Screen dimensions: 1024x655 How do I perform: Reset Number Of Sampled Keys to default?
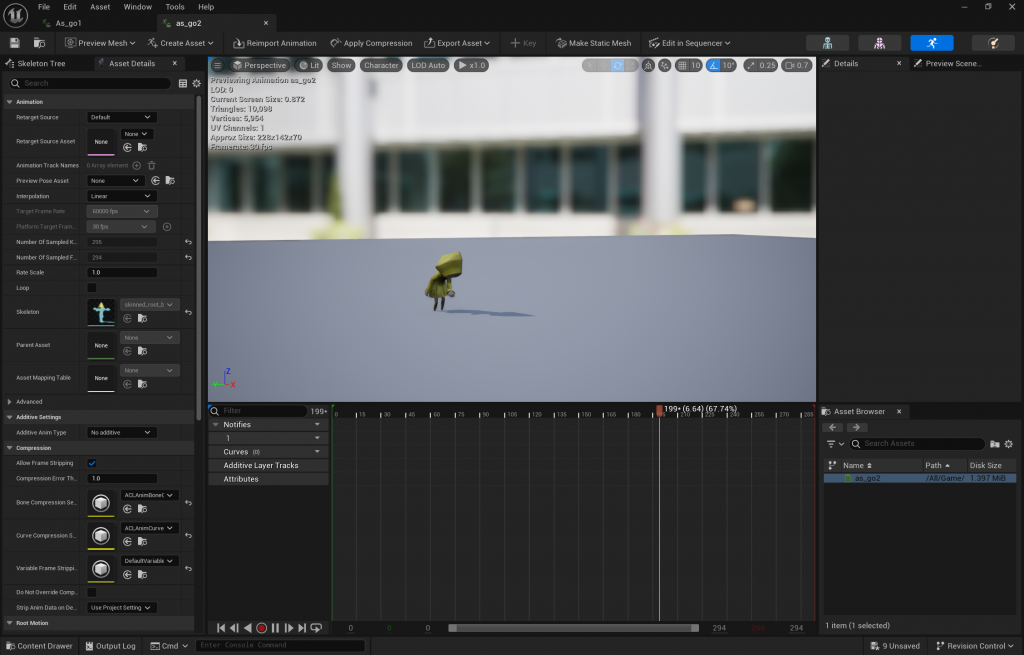188,242
